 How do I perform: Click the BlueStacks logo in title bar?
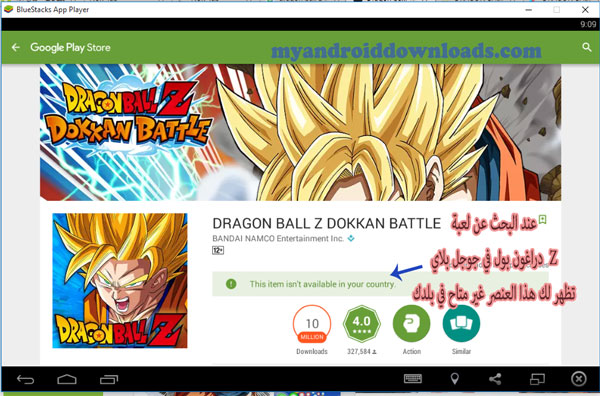pyautogui.click(x=8, y=9)
